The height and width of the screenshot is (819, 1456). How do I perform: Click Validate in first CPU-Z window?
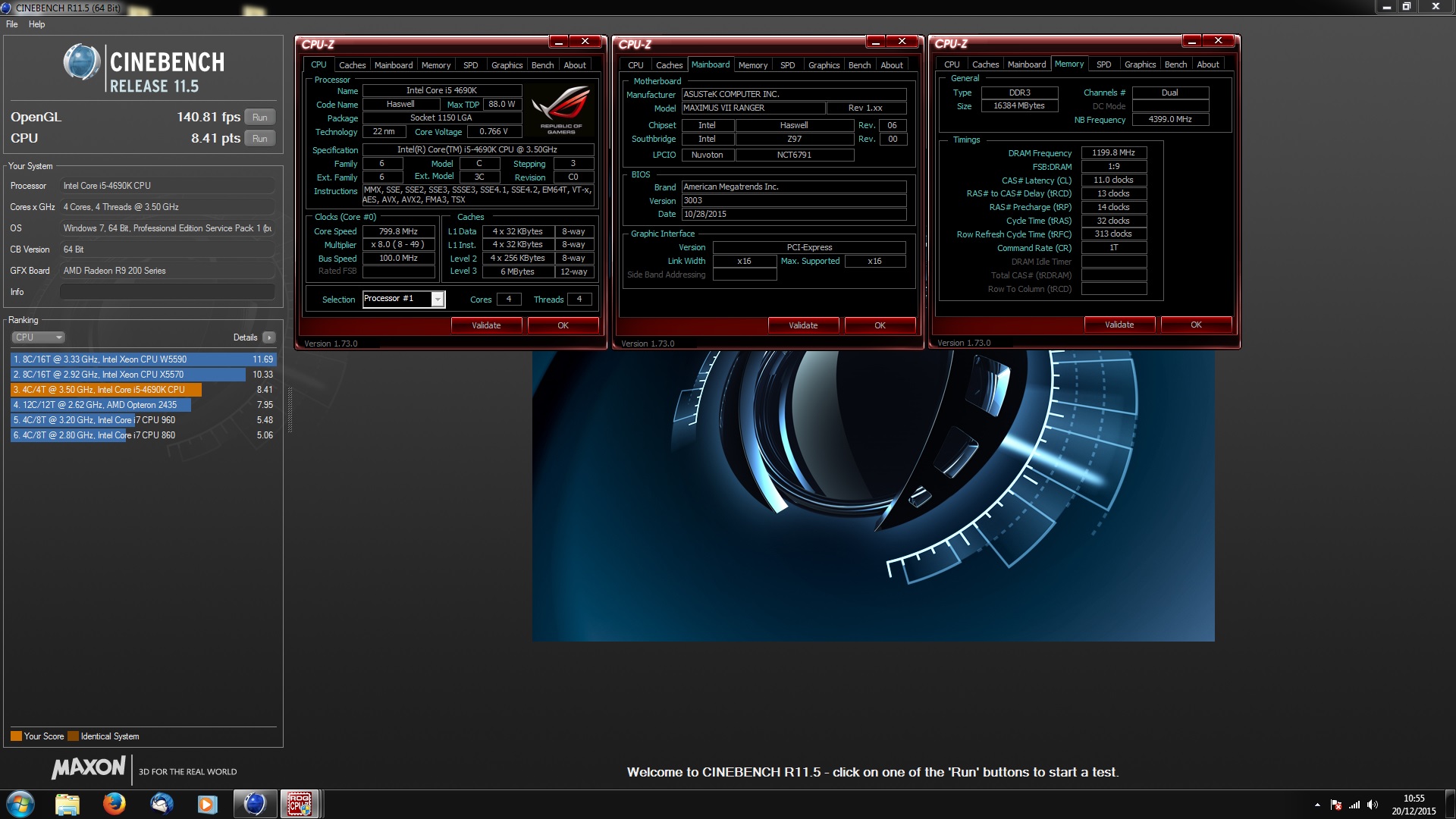pos(486,325)
